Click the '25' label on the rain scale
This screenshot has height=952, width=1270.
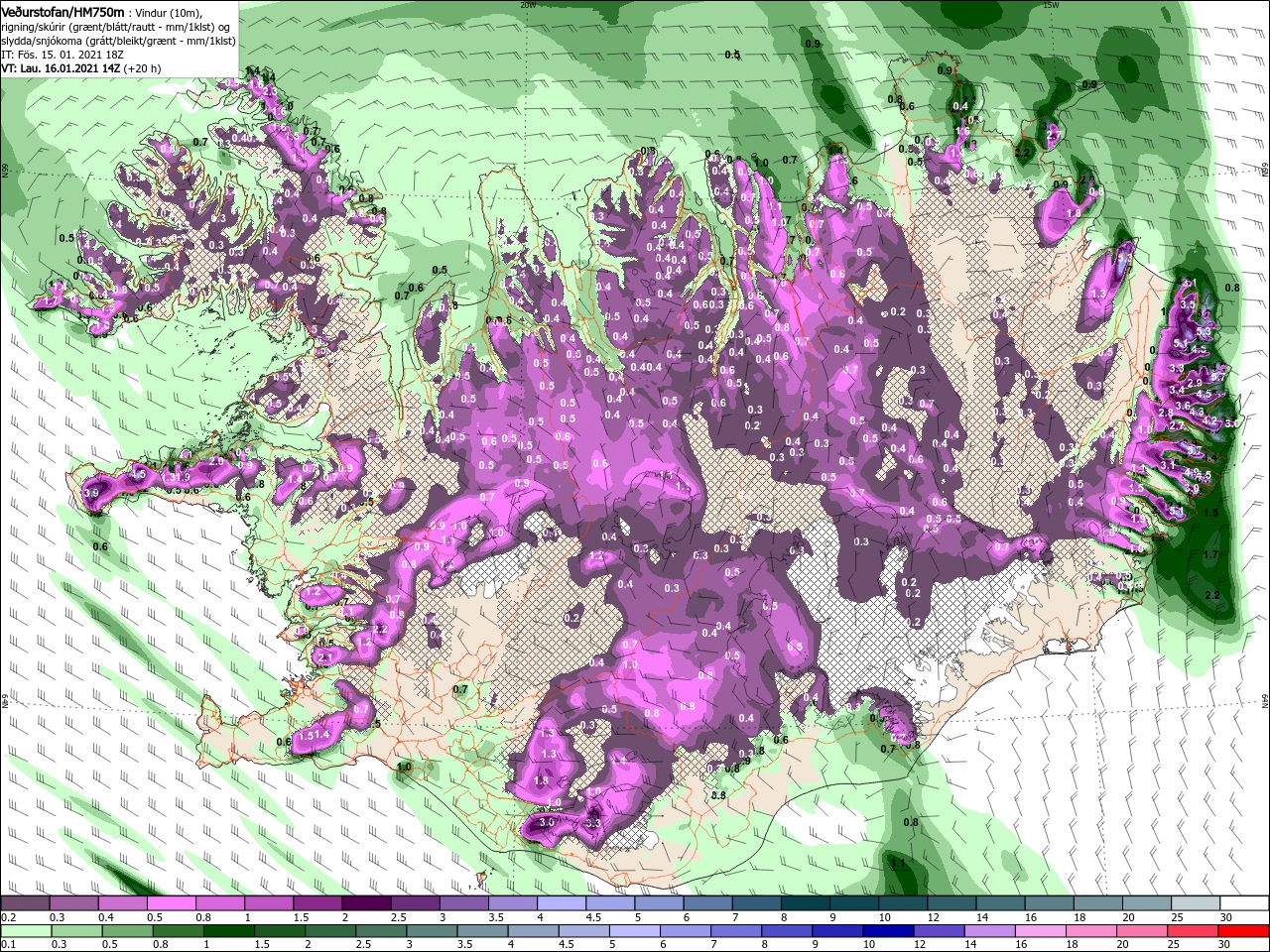[x=1176, y=945]
